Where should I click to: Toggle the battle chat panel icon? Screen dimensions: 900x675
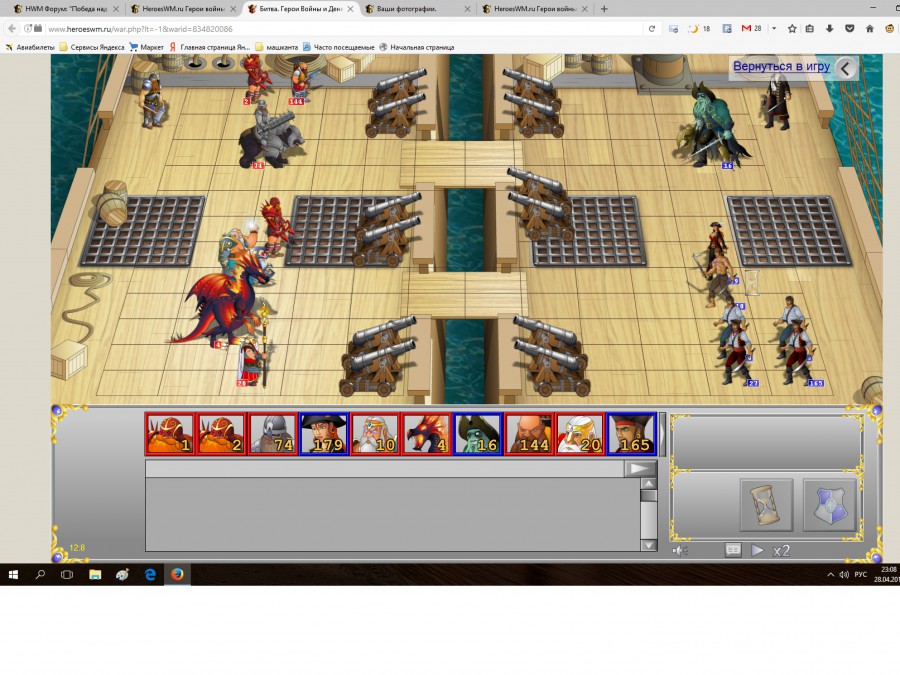tap(733, 550)
